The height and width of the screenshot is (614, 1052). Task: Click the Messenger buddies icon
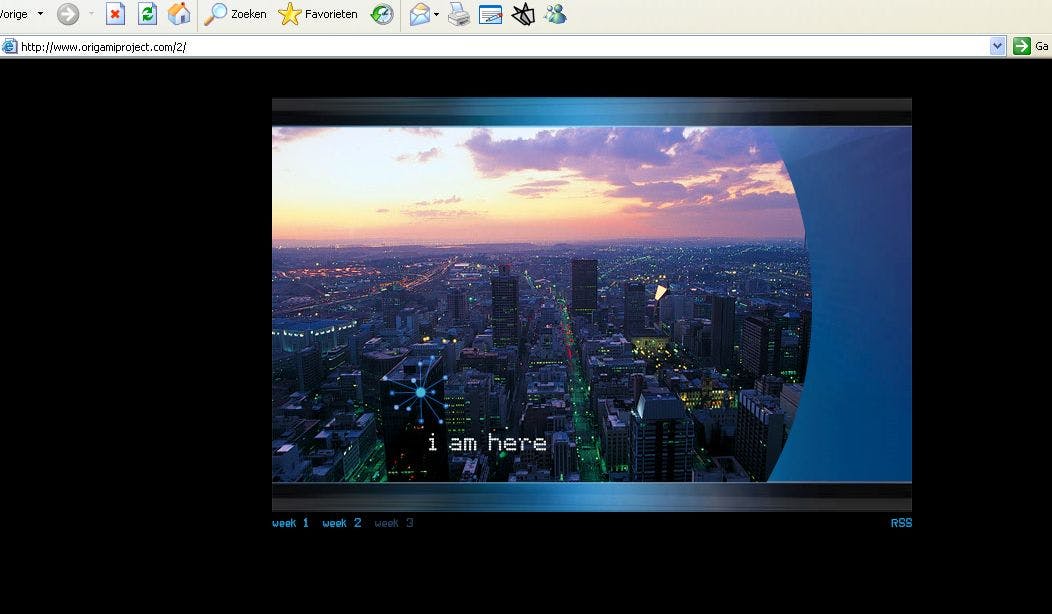555,14
